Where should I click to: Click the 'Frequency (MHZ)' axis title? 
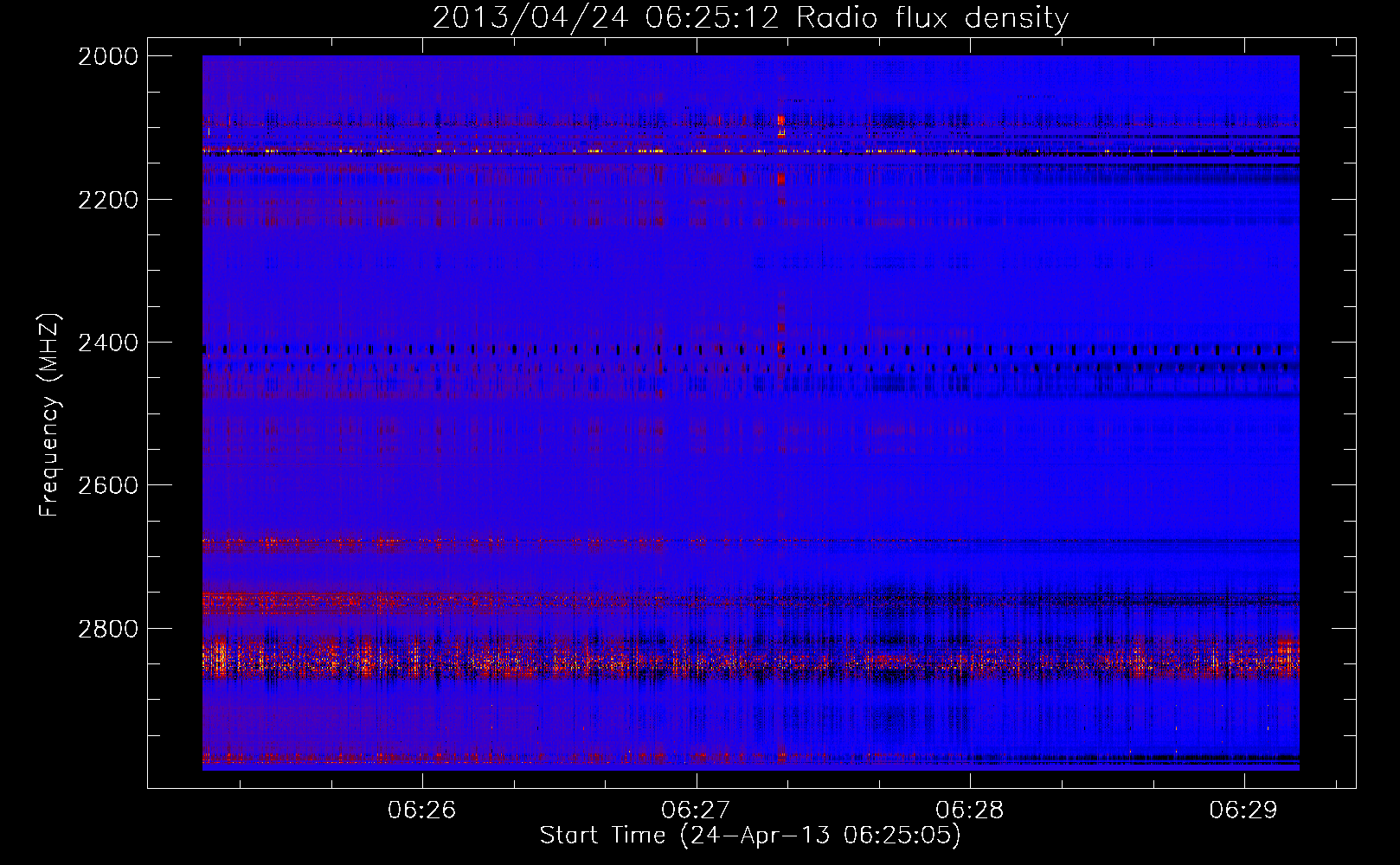(x=50, y=415)
